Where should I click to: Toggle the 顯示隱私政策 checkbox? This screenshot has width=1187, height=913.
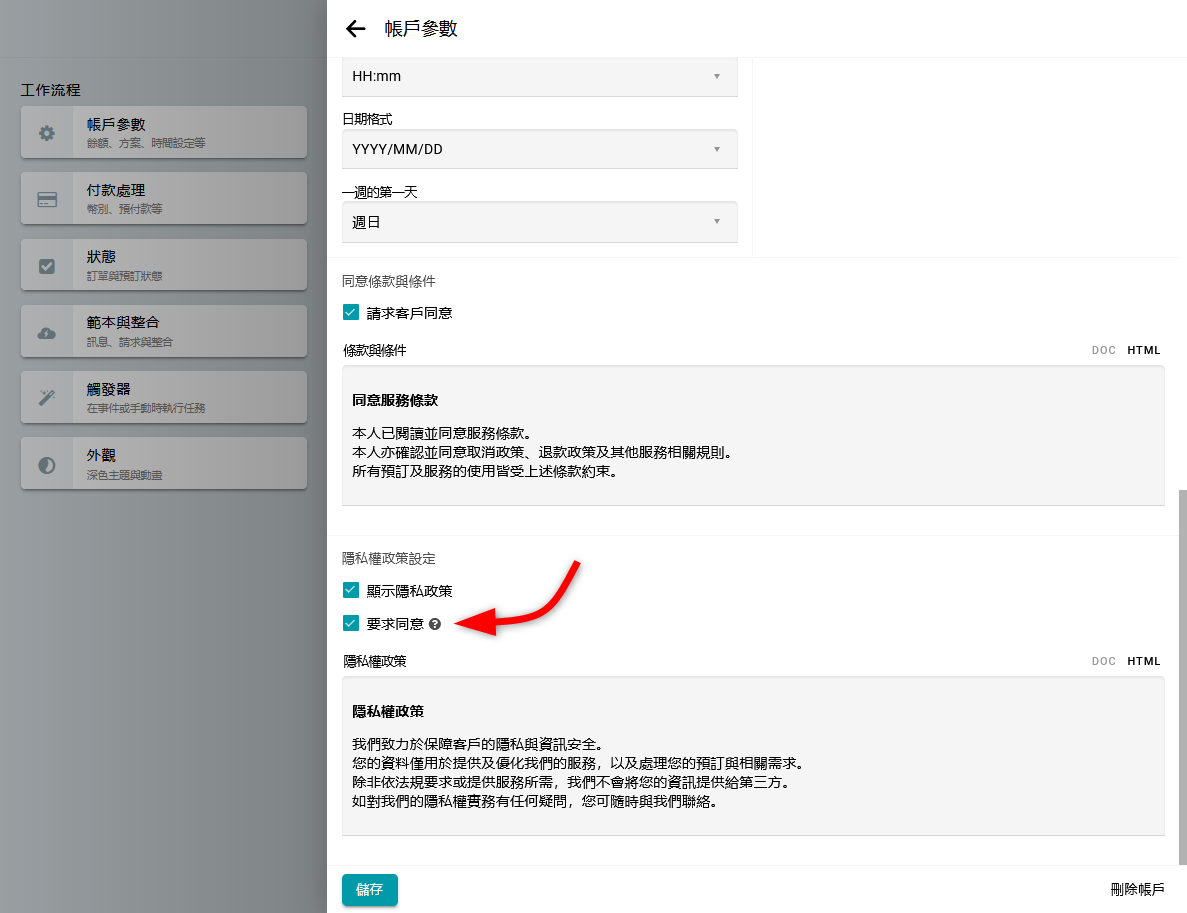coord(351,590)
